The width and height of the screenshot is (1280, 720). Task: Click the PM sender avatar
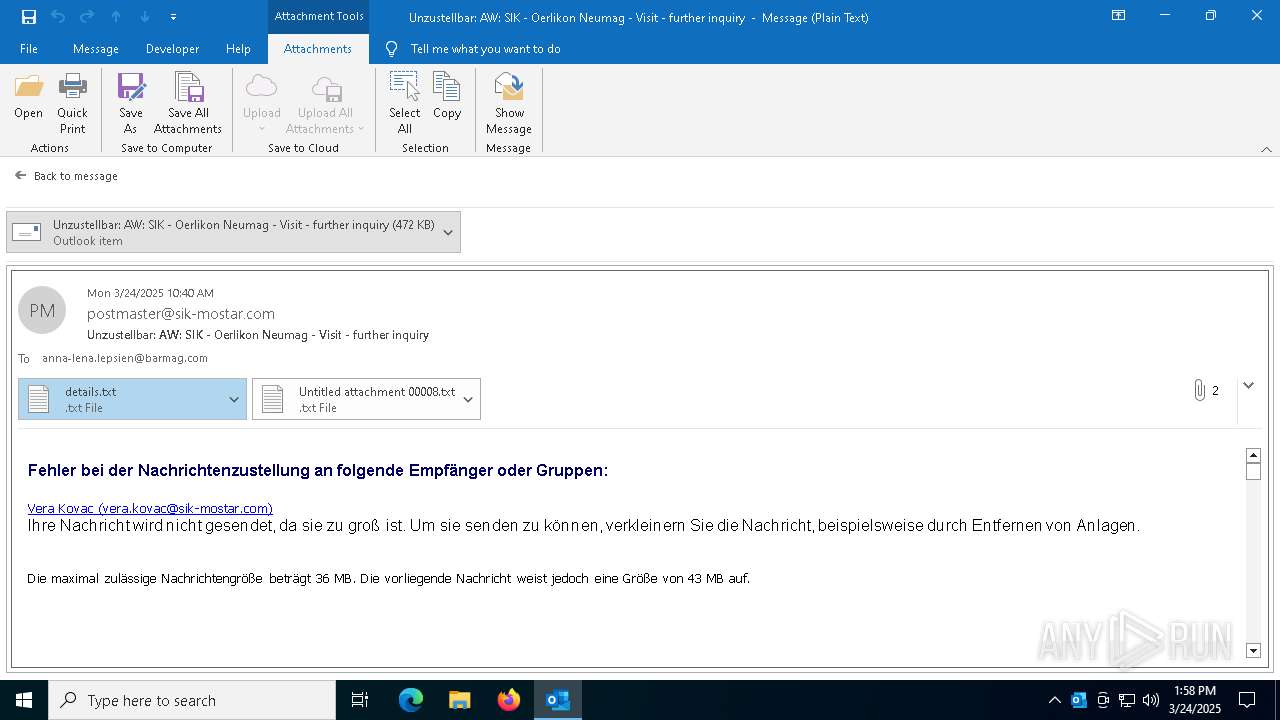click(42, 311)
